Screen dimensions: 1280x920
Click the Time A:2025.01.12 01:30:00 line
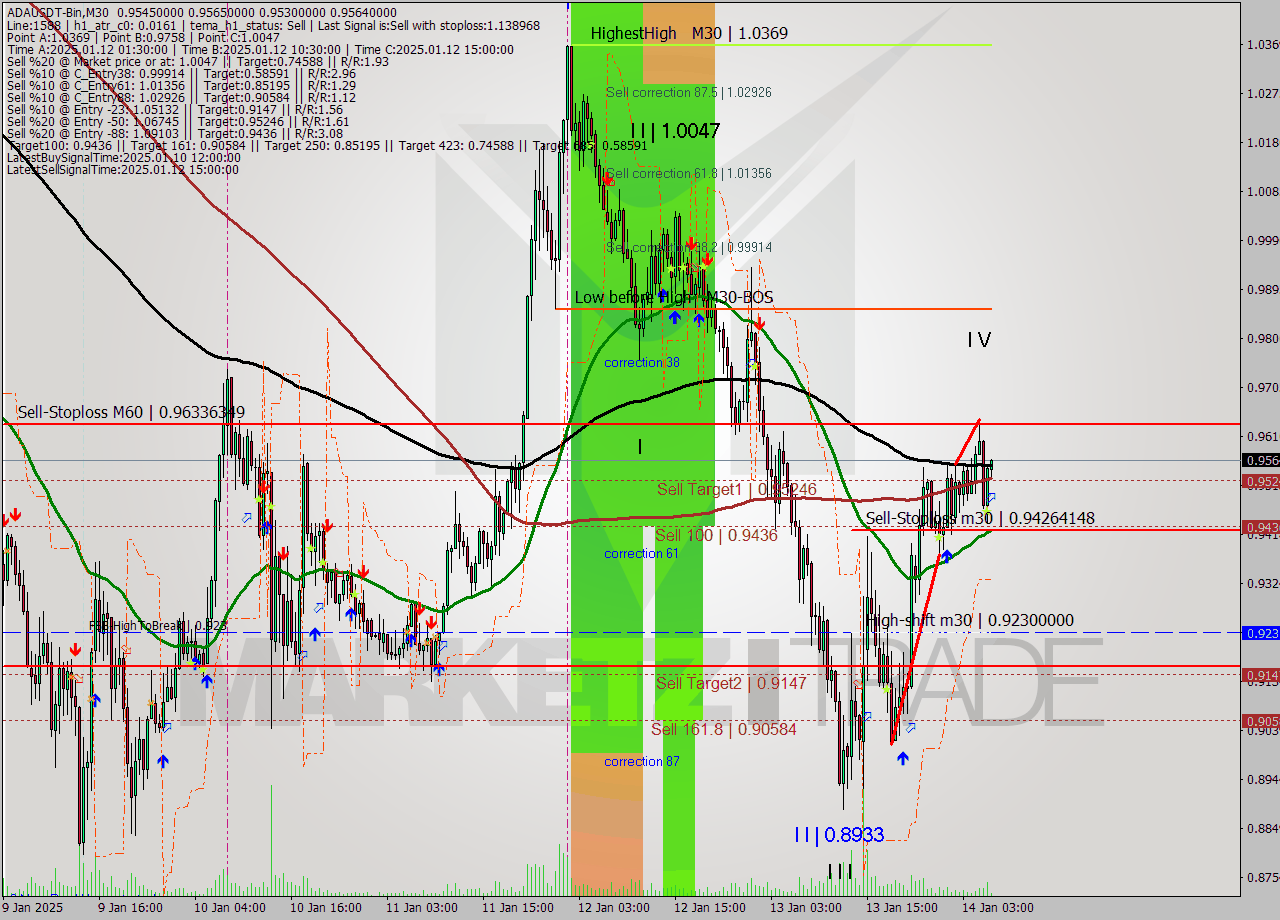[260, 49]
